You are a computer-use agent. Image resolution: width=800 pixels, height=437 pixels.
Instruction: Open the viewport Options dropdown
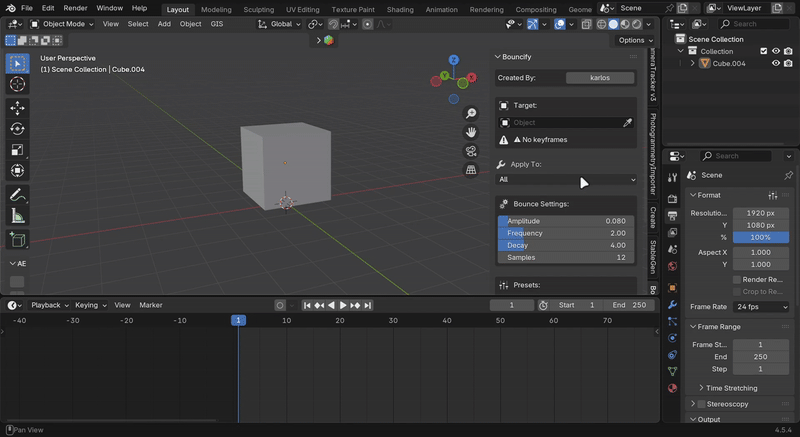pyautogui.click(x=635, y=40)
